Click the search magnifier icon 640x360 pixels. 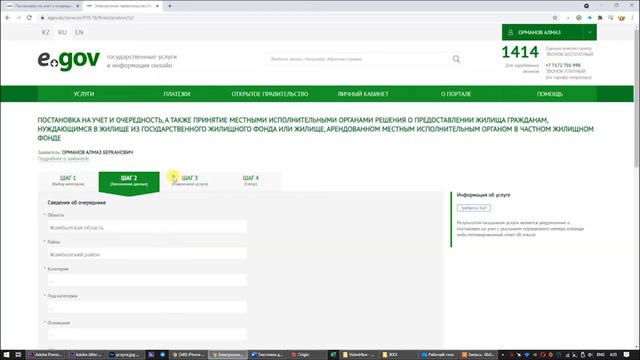[456, 59]
